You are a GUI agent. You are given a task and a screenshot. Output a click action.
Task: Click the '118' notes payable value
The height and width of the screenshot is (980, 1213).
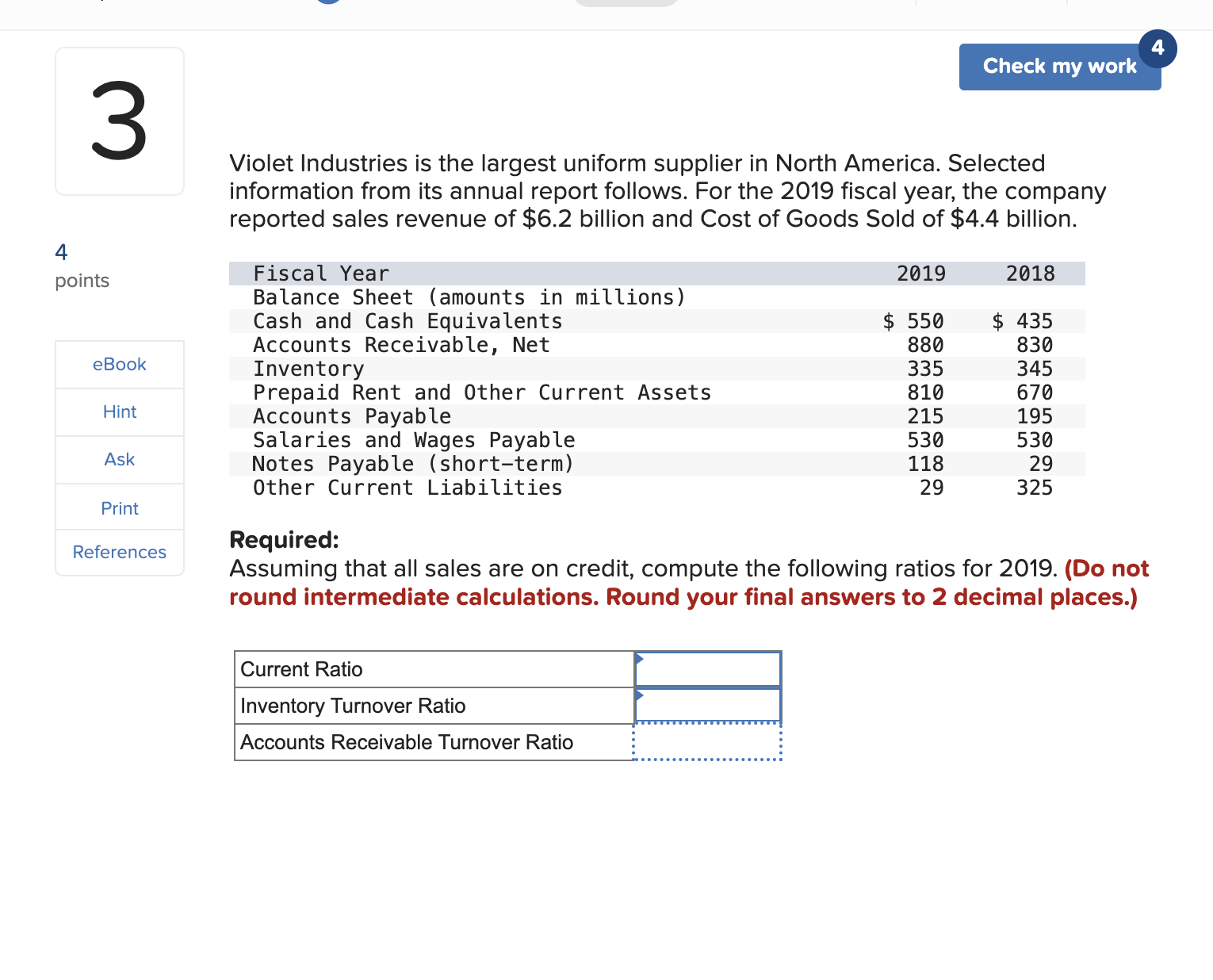pyautogui.click(x=926, y=464)
